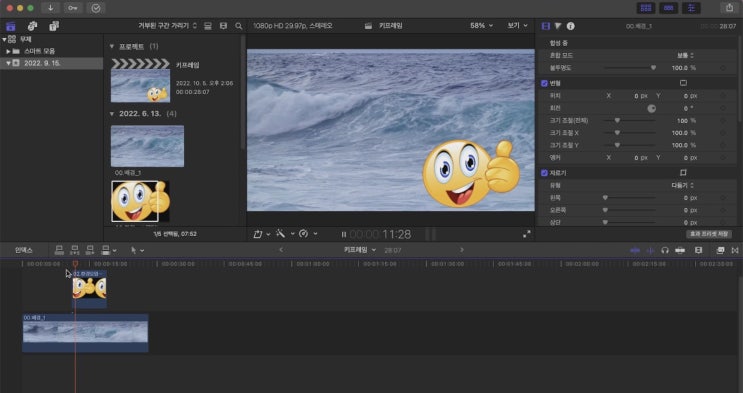Image resolution: width=743 pixels, height=393 pixels.
Task: Toggle solo headphones icon in timeline
Action: click(665, 250)
